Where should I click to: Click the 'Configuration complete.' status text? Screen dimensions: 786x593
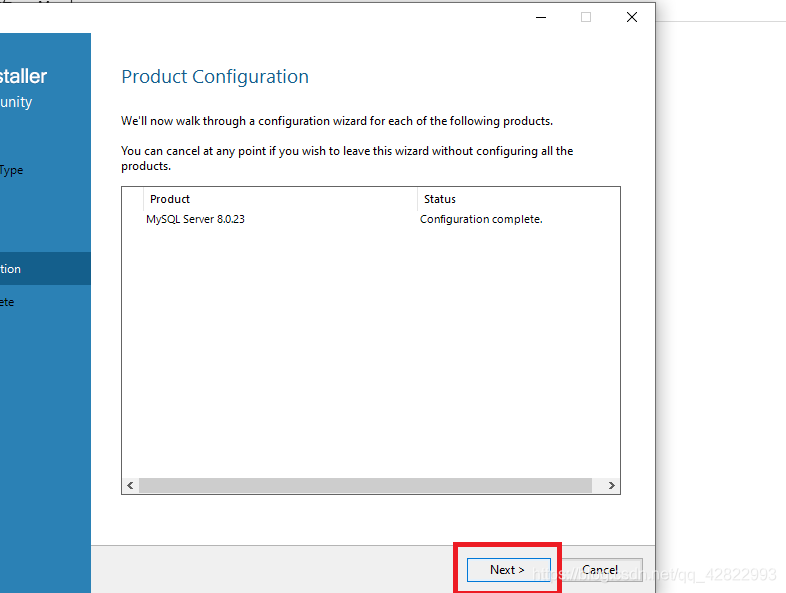click(481, 219)
